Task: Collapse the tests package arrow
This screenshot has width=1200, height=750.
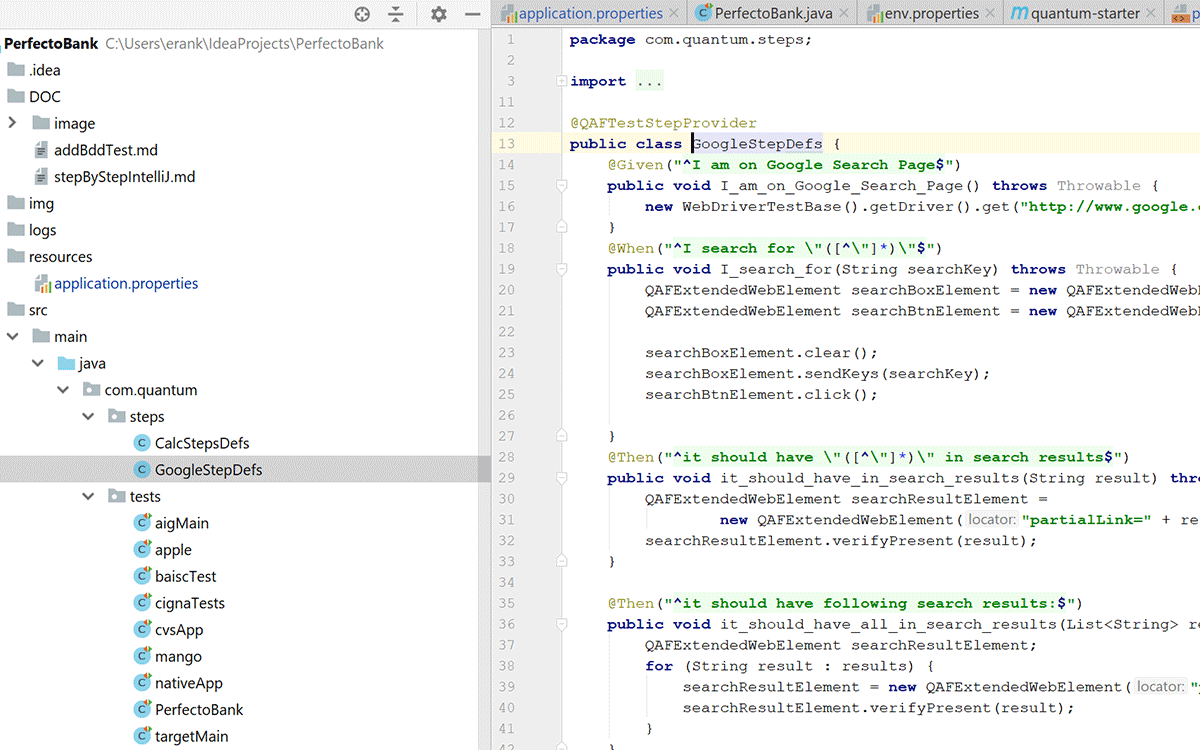Action: pos(88,496)
